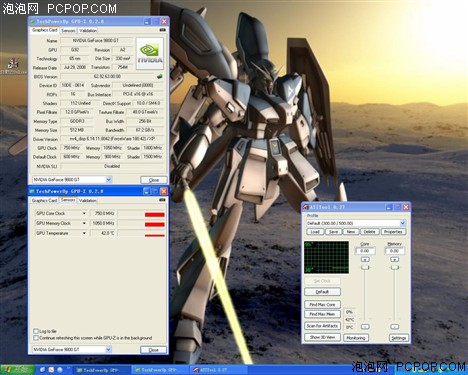Image resolution: width=468 pixels, height=375 pixels.
Task: Click the Memory clock value input field
Action: pos(395,251)
